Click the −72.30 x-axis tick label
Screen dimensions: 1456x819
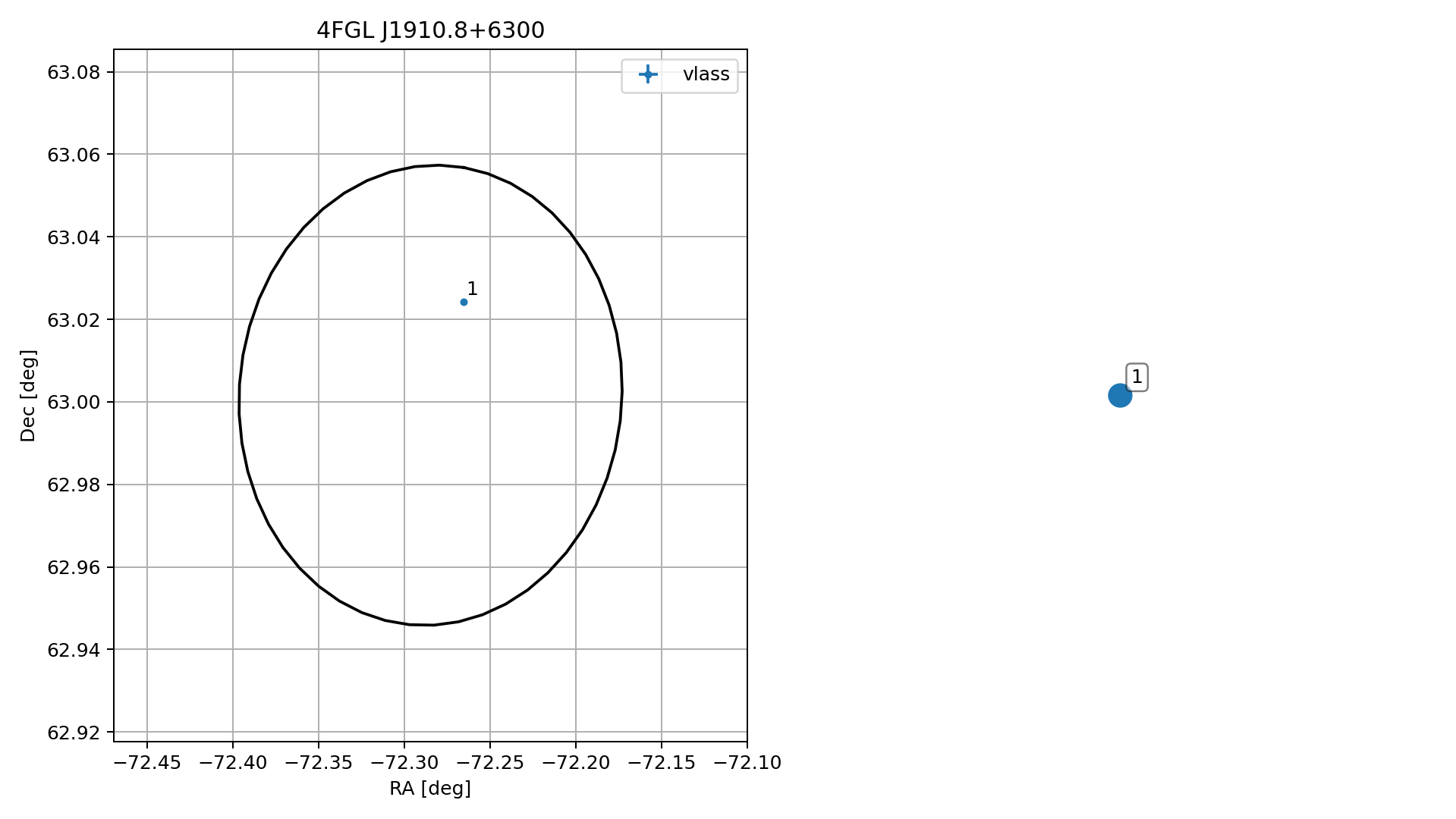coord(404,763)
